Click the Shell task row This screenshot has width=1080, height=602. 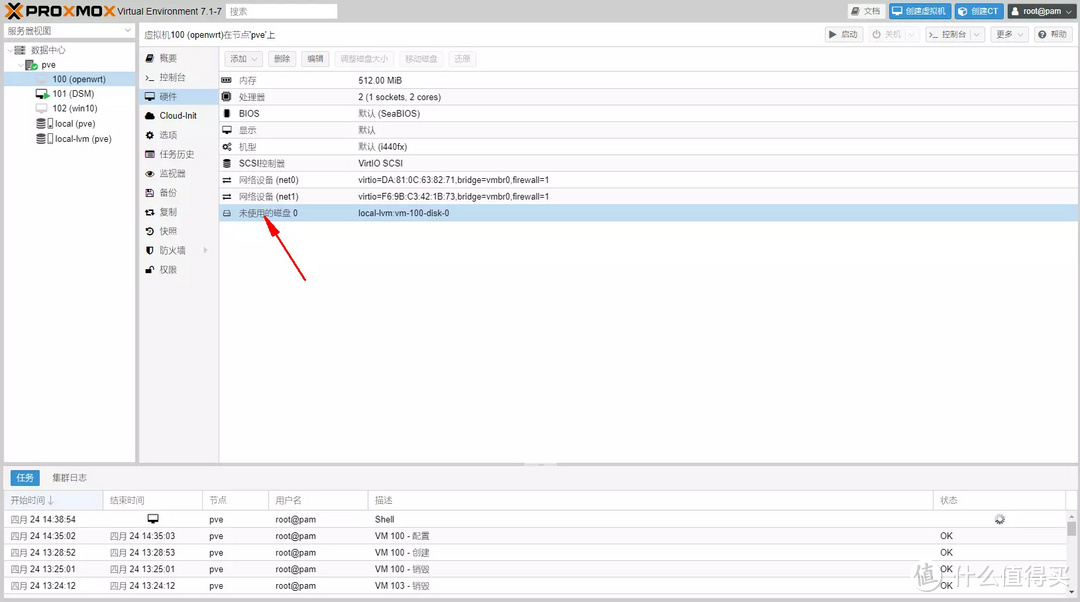(x=537, y=519)
